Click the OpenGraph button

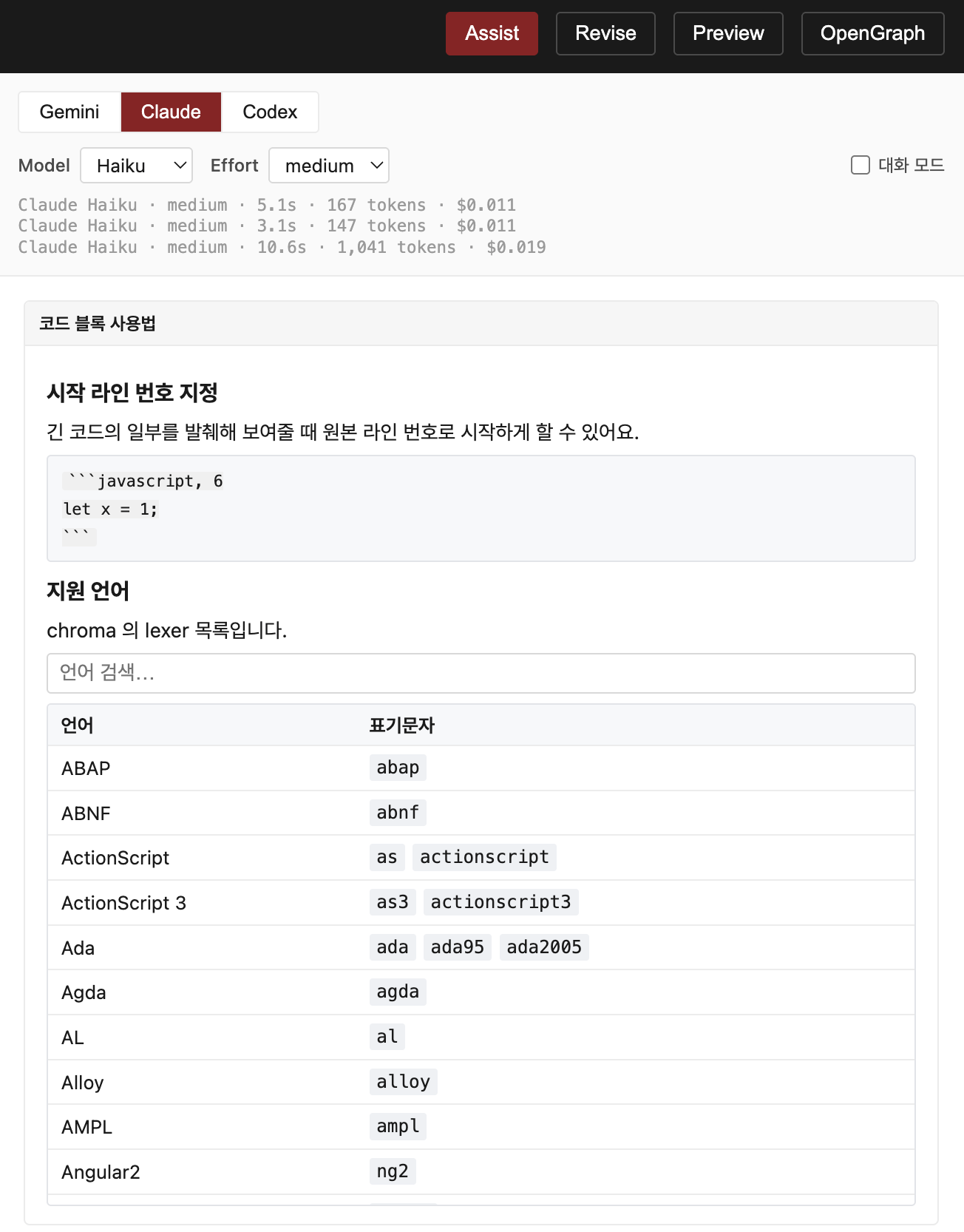point(872,33)
